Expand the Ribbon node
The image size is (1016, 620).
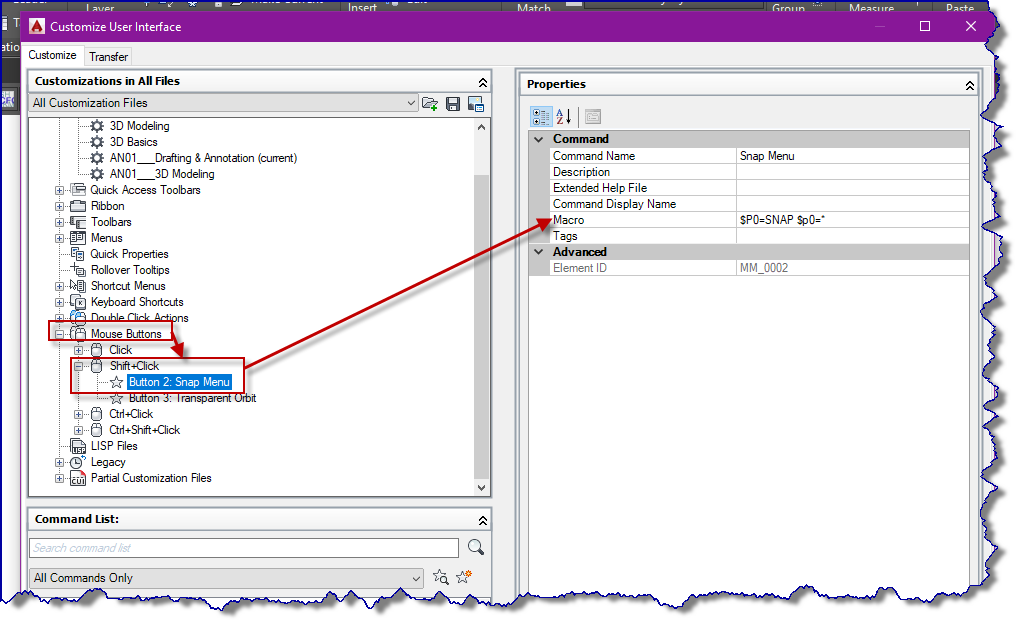tap(60, 207)
